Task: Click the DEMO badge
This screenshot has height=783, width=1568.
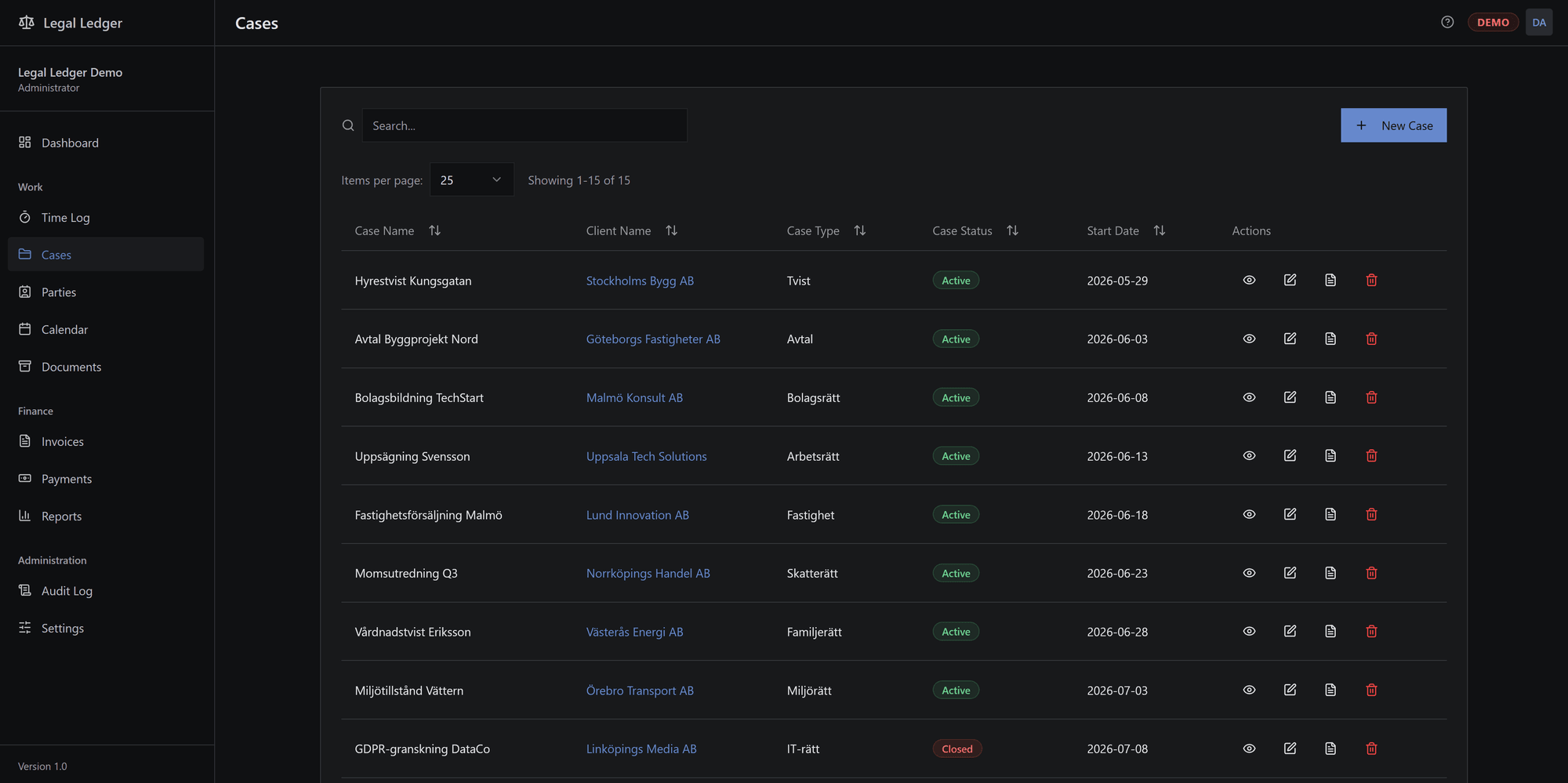Action: 1493,22
